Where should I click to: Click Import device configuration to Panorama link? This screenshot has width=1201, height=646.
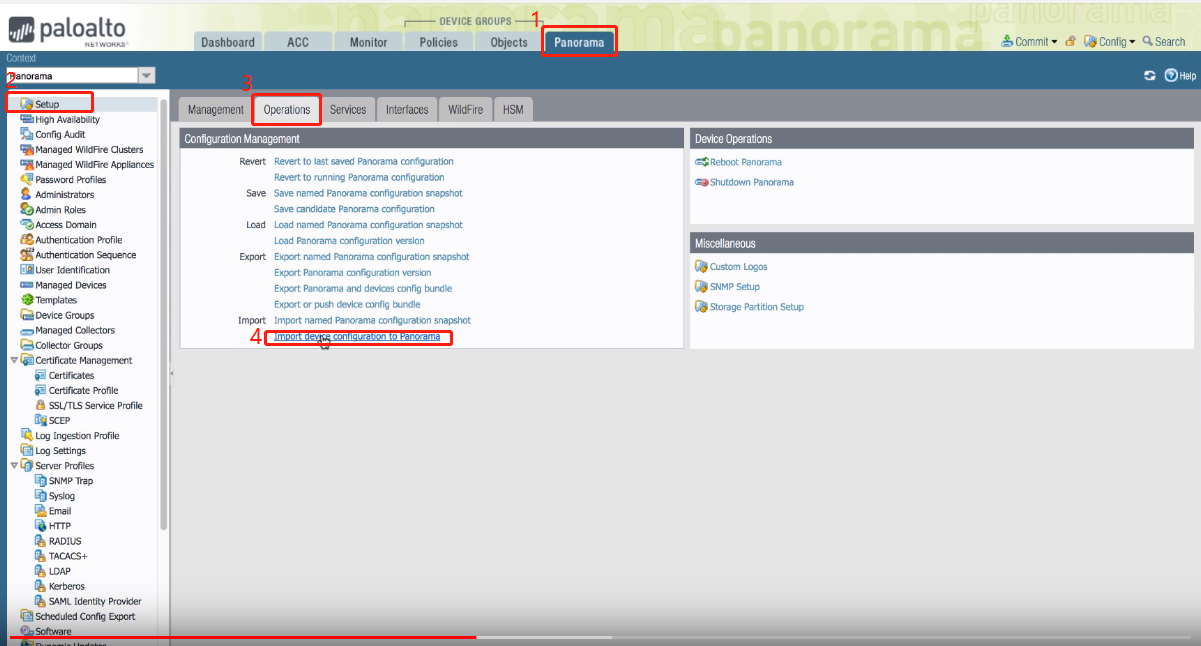coord(356,337)
